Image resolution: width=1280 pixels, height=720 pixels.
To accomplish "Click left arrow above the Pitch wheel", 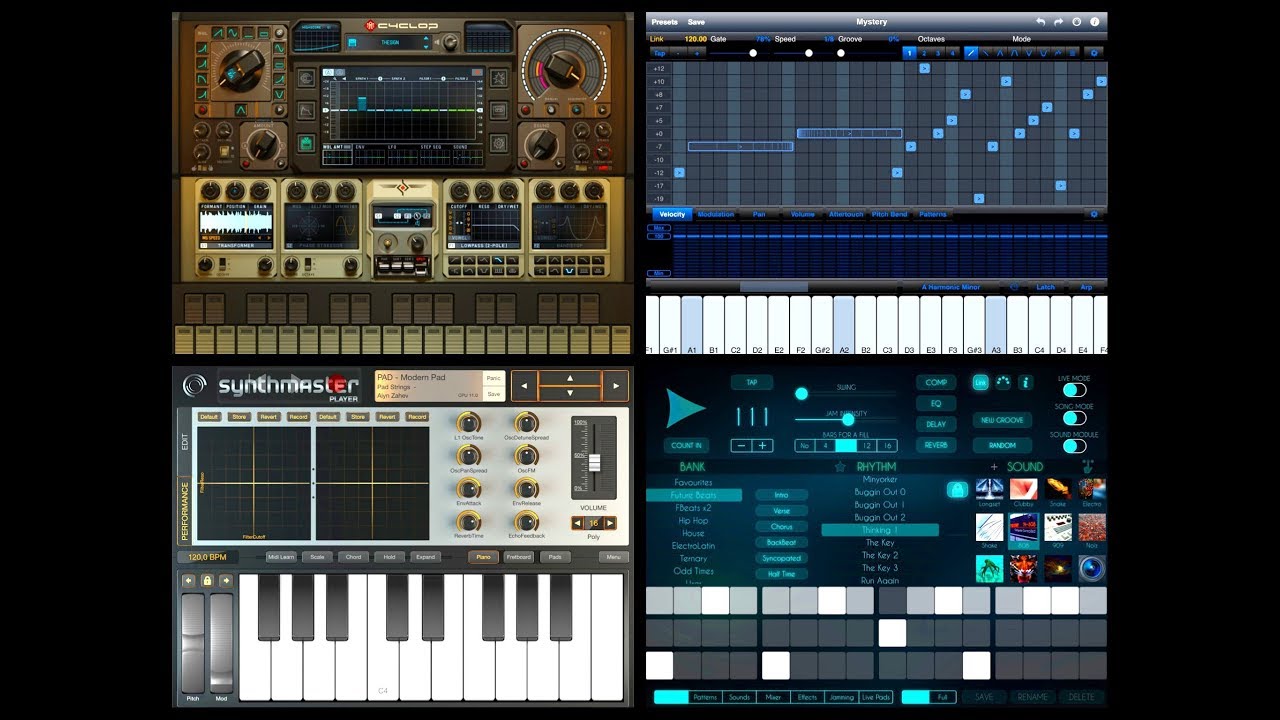I will pyautogui.click(x=188, y=580).
